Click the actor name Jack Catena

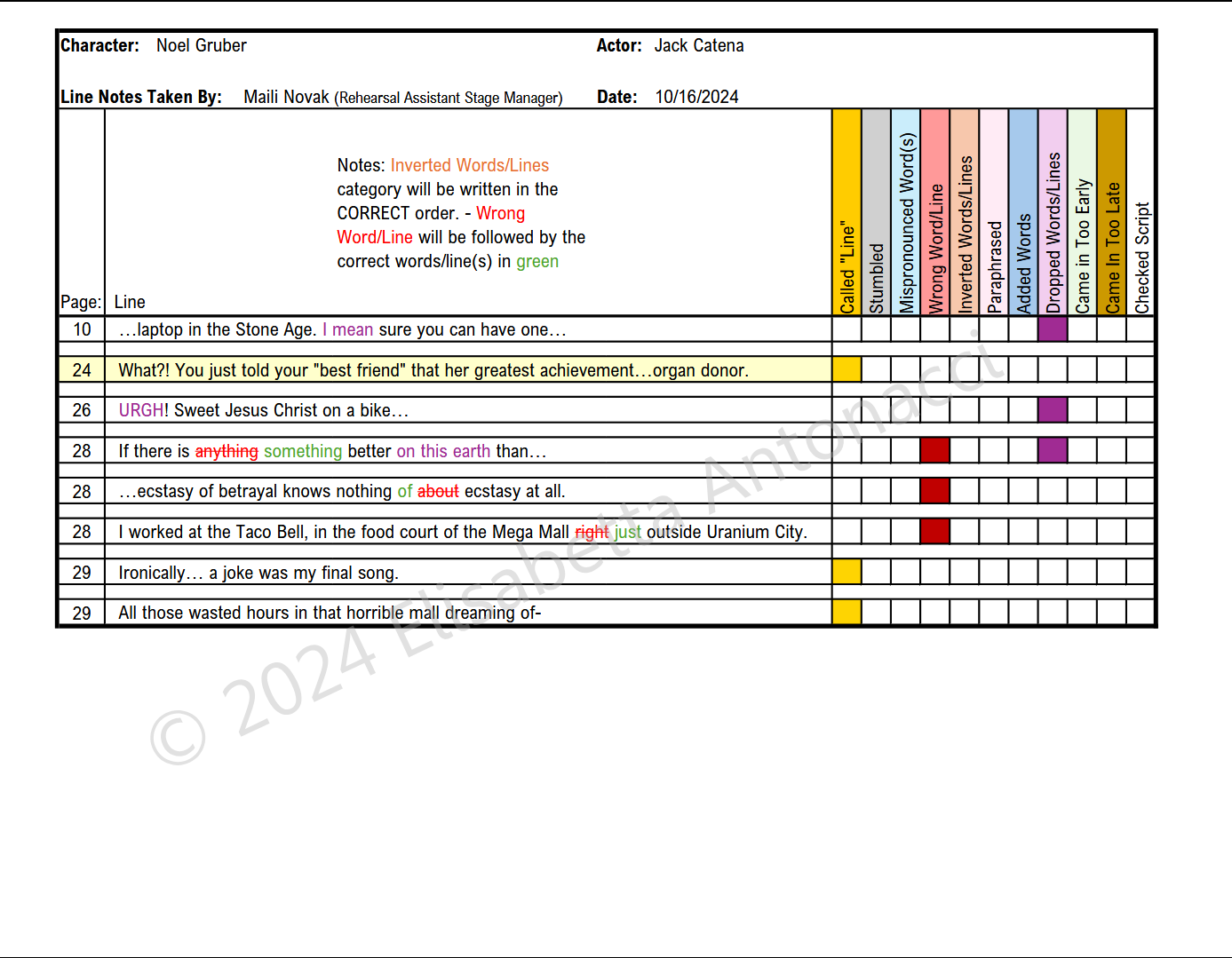click(699, 45)
